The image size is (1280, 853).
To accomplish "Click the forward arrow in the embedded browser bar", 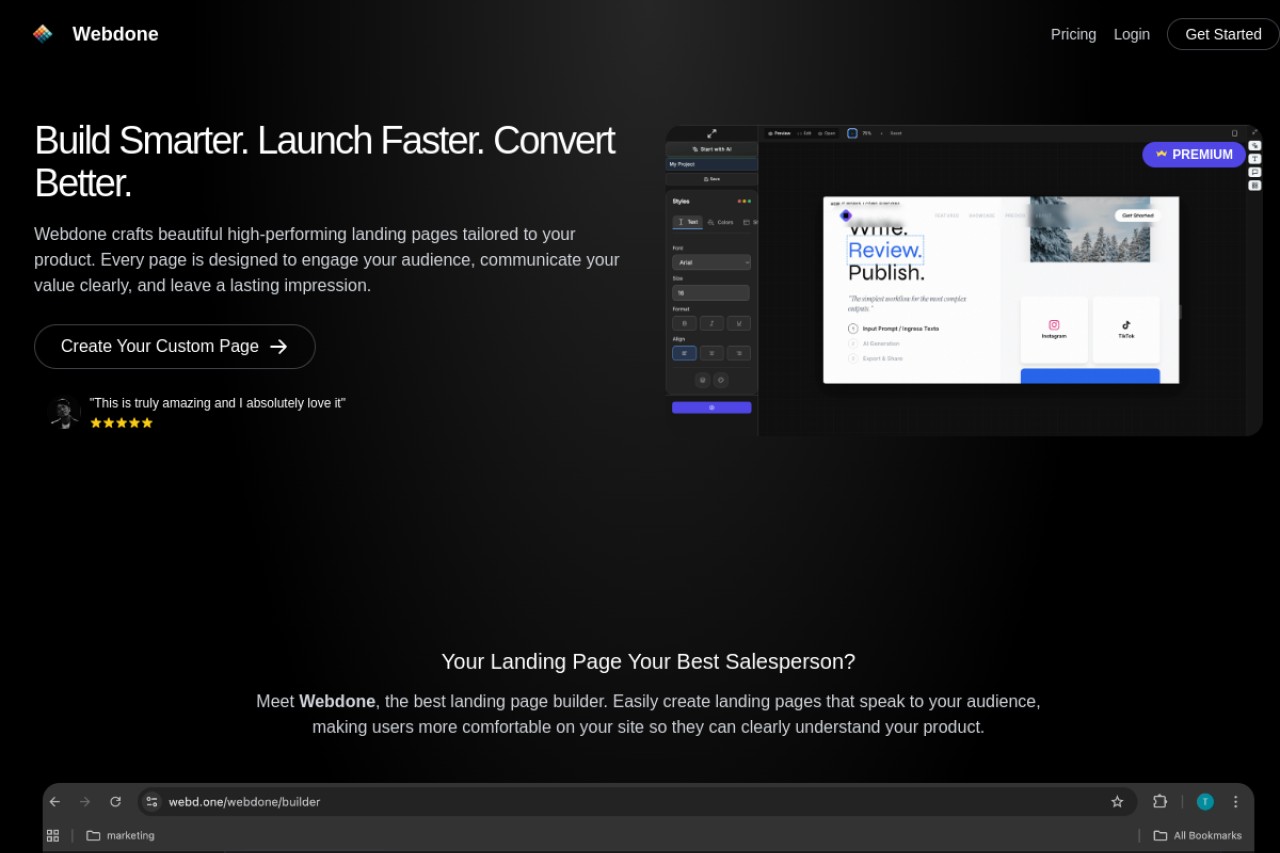I will point(85,802).
